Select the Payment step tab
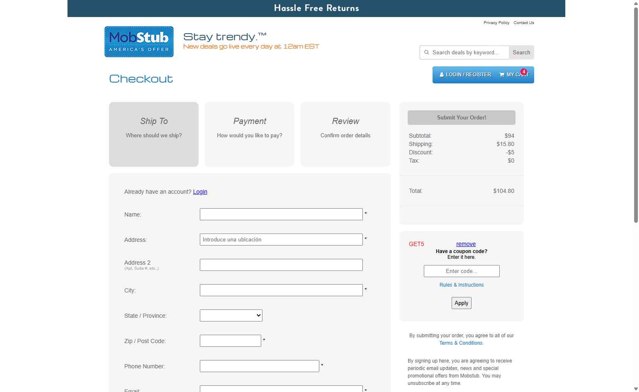Screen dimensions: 639x392 pyautogui.click(x=249, y=134)
